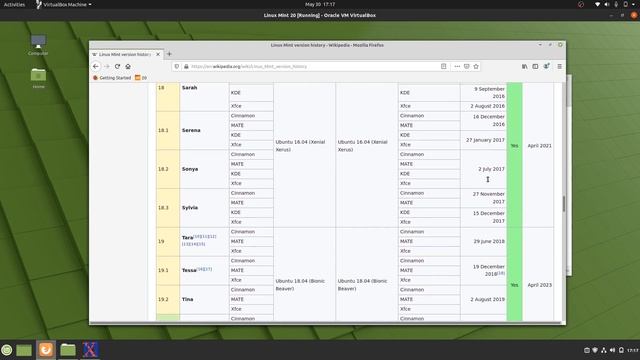Click the Firefox taskbar icon
This screenshot has height=360, width=640.
pos(46,350)
